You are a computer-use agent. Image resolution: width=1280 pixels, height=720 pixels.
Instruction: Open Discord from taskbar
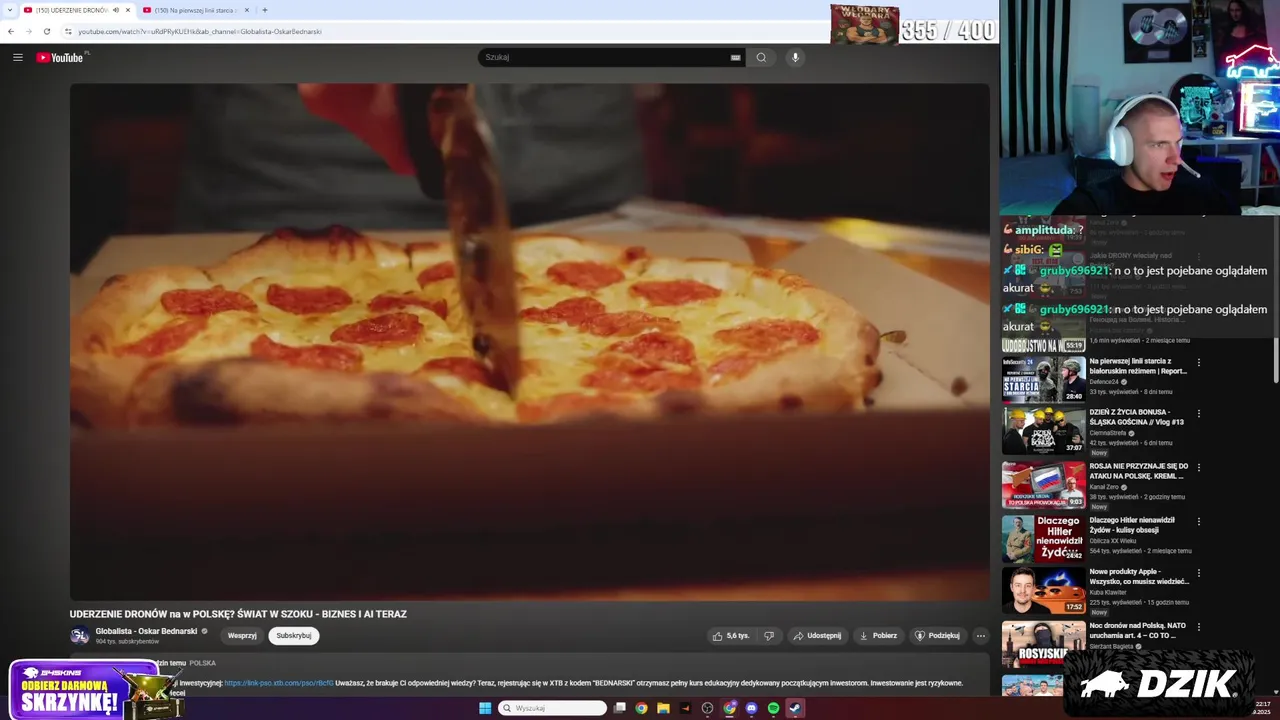coord(751,708)
